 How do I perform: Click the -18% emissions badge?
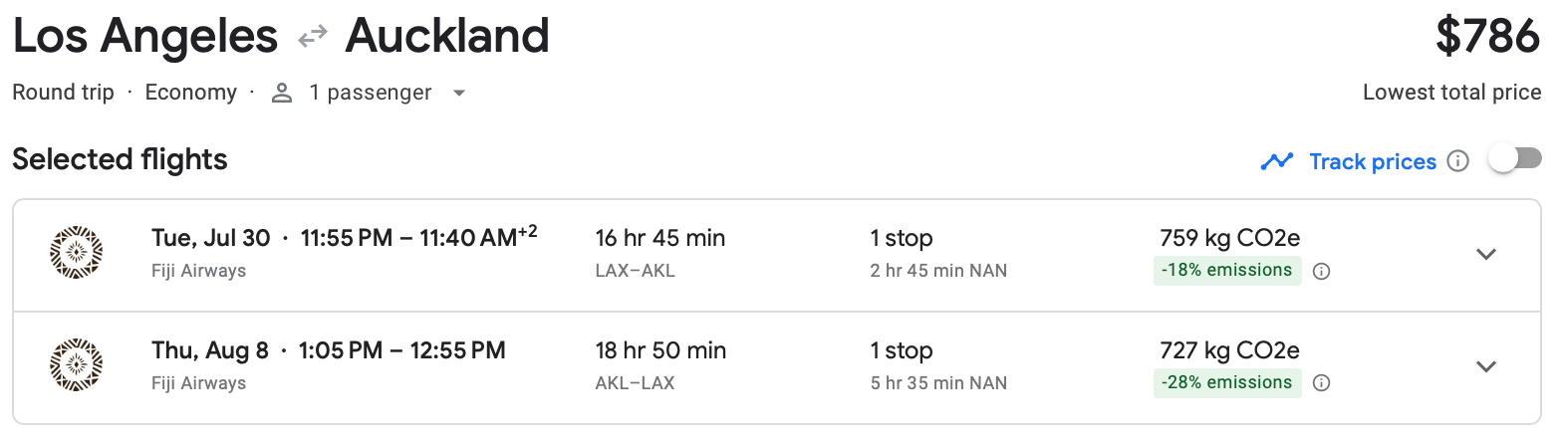click(1226, 270)
